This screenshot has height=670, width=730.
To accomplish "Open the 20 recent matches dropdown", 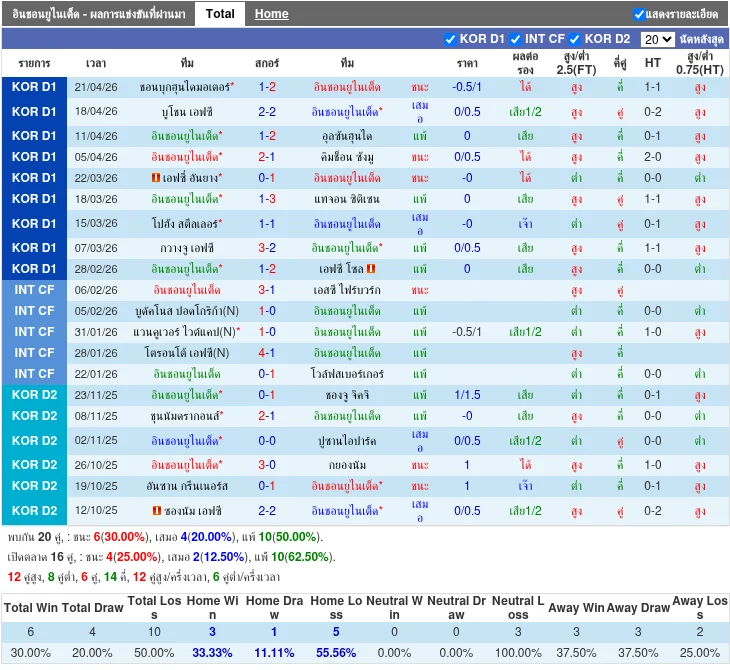I will click(x=656, y=39).
